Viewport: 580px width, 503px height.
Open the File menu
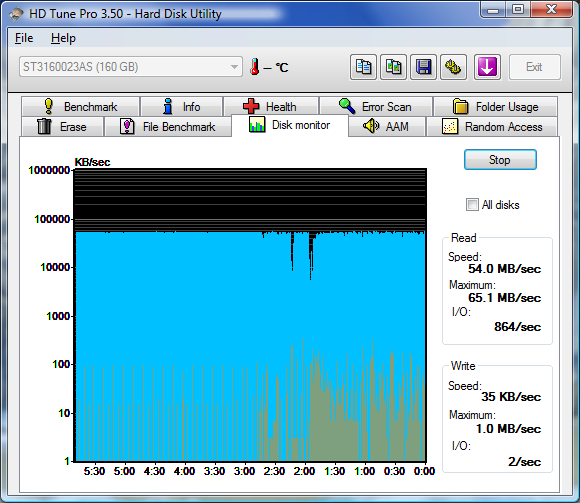pyautogui.click(x=24, y=38)
